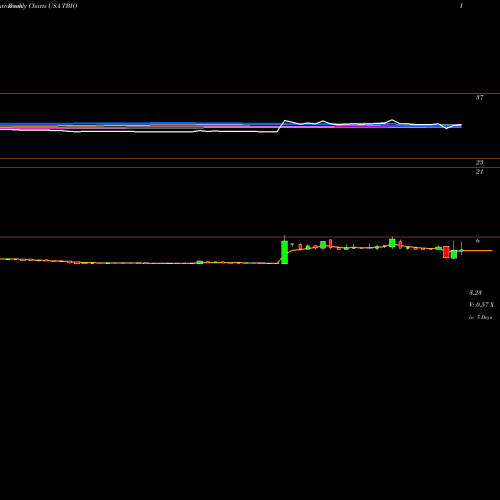This screenshot has width=500, height=500.
Task: Click the 6 price level label
Action: coord(478,241)
